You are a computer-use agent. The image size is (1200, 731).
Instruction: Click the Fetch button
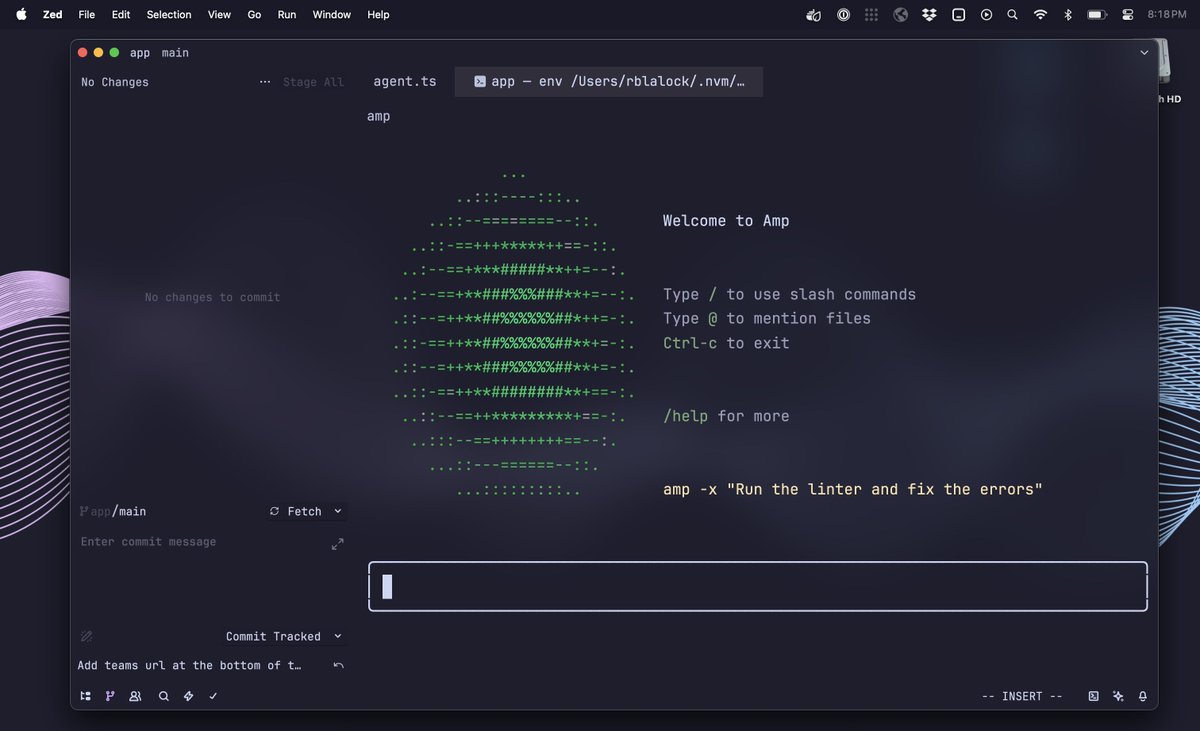tap(296, 511)
